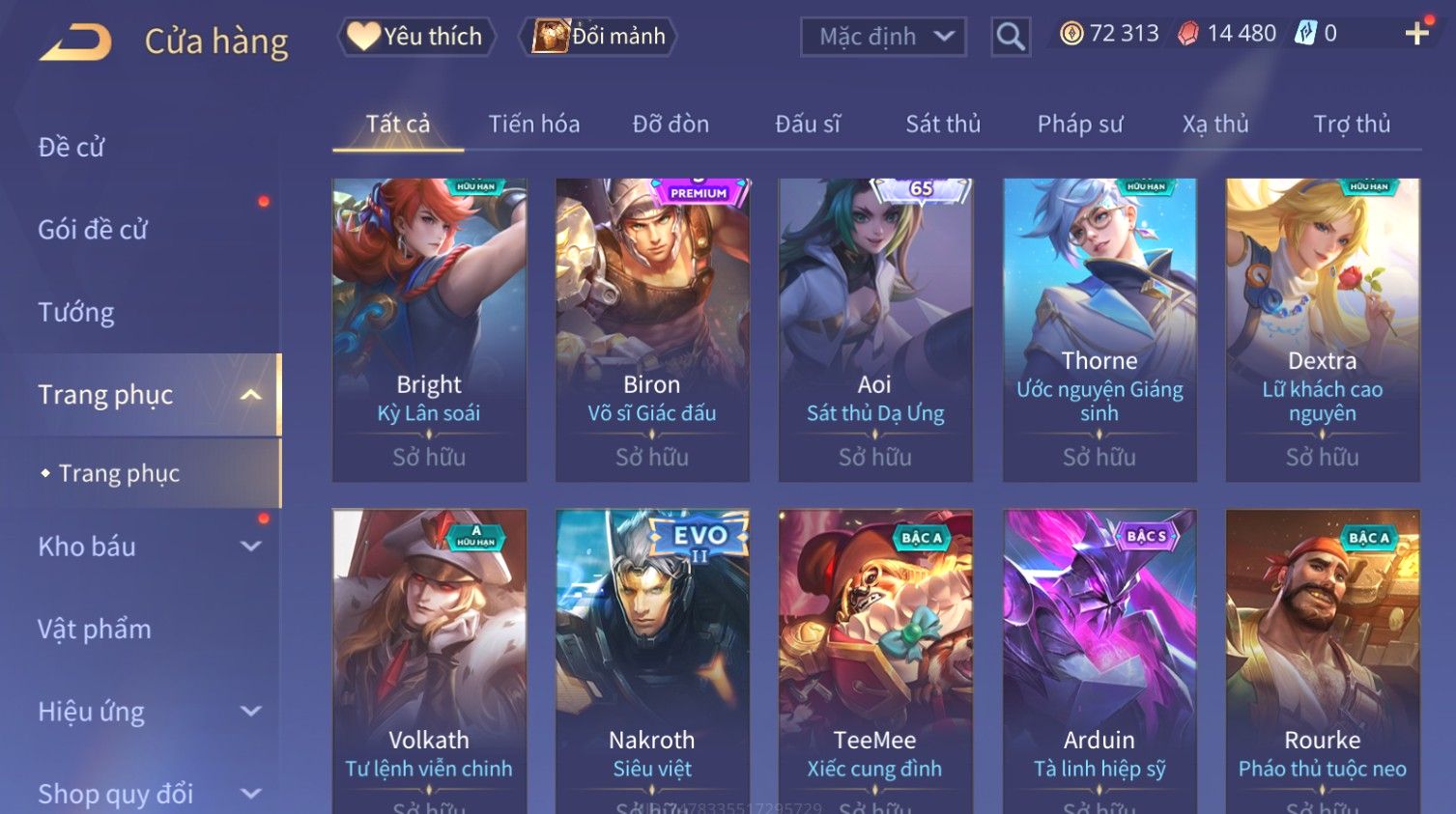
Task: Open the Tướng sidebar item
Action: [76, 312]
